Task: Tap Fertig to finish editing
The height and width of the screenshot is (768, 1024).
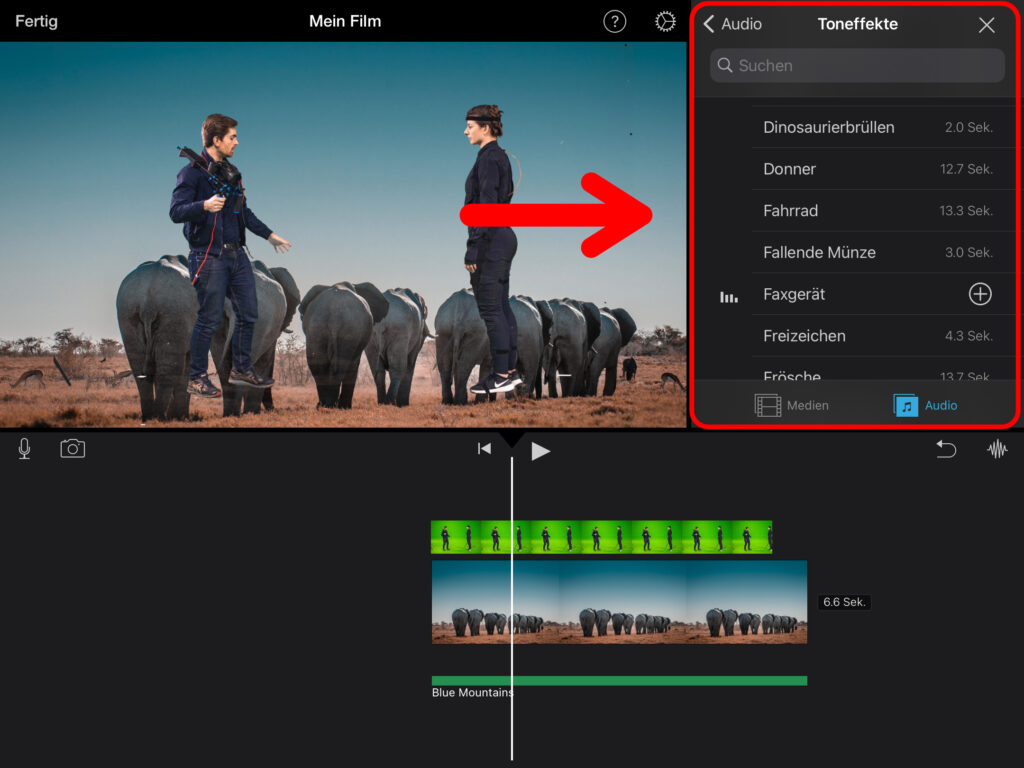Action: [36, 21]
